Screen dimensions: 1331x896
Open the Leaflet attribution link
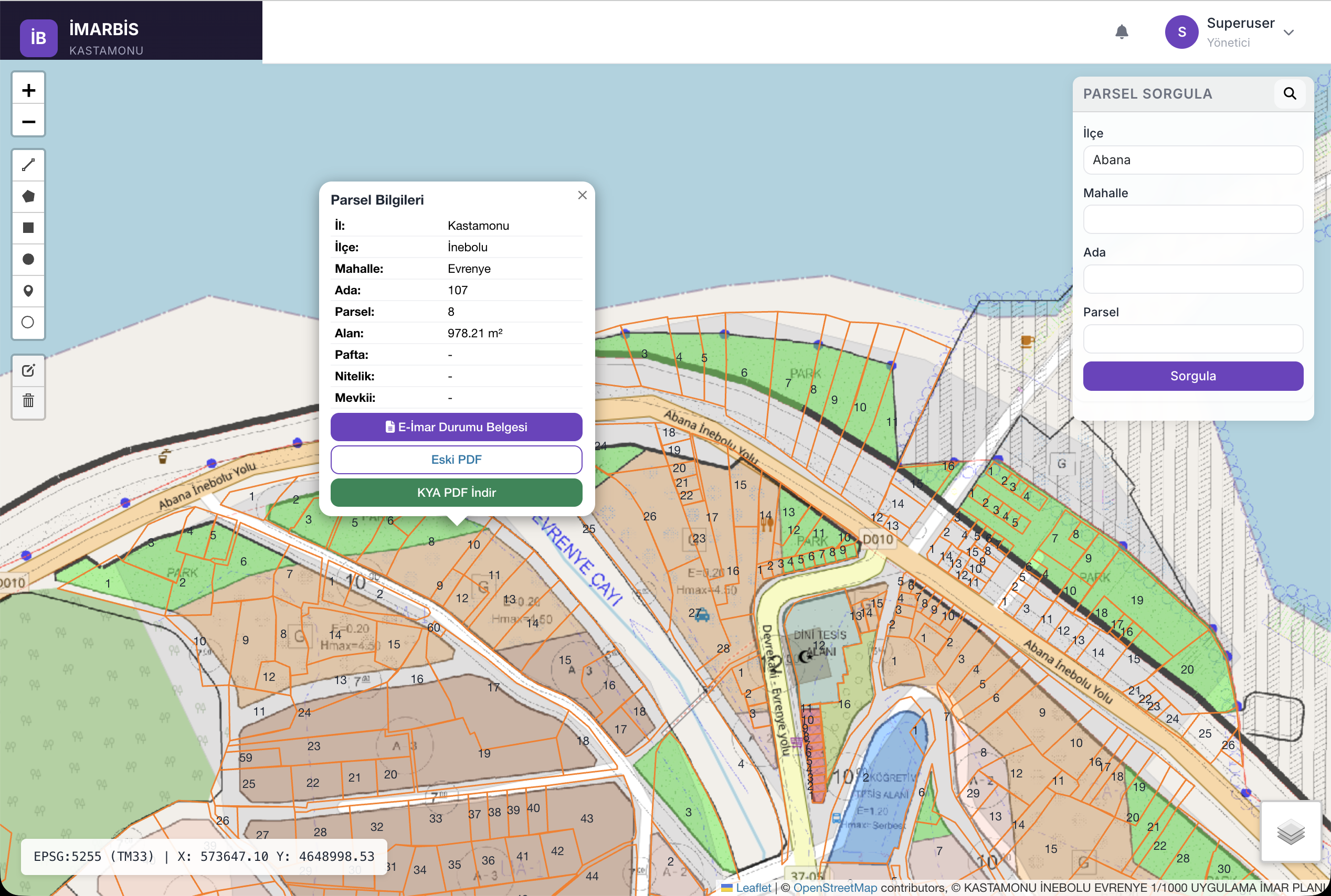tap(753, 888)
